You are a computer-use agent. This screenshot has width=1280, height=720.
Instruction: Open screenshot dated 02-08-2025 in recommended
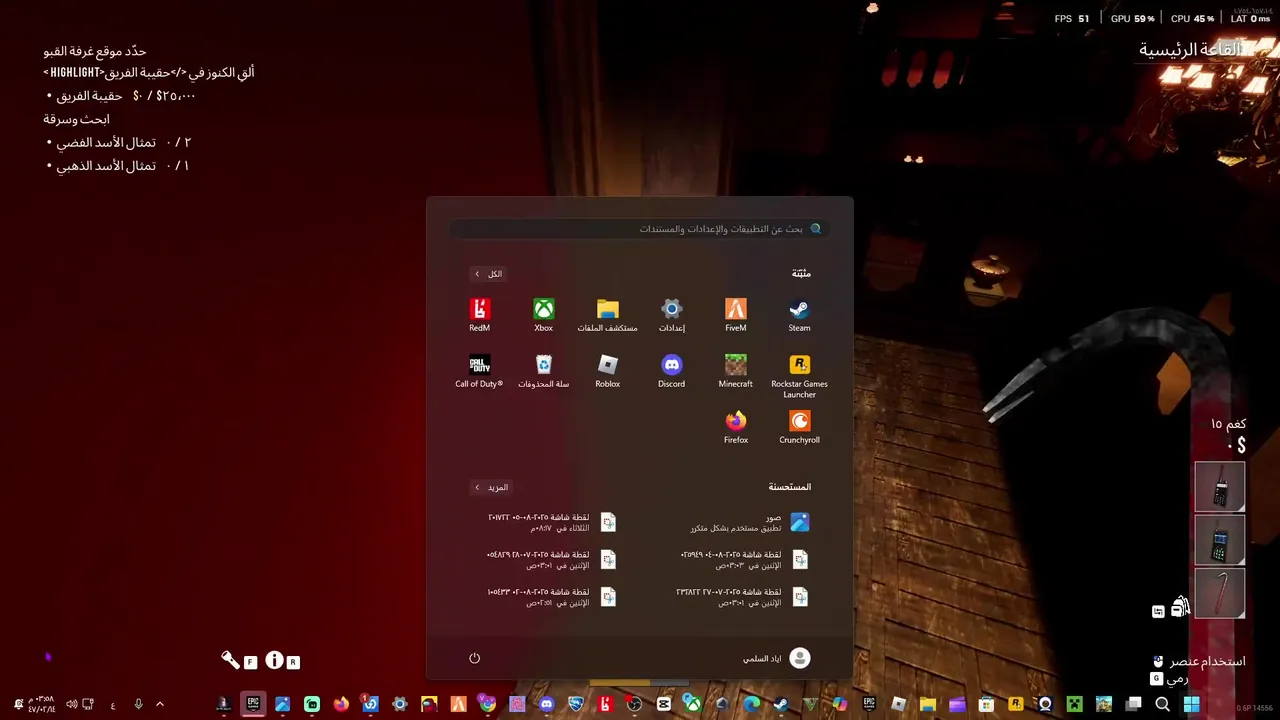(x=552, y=596)
